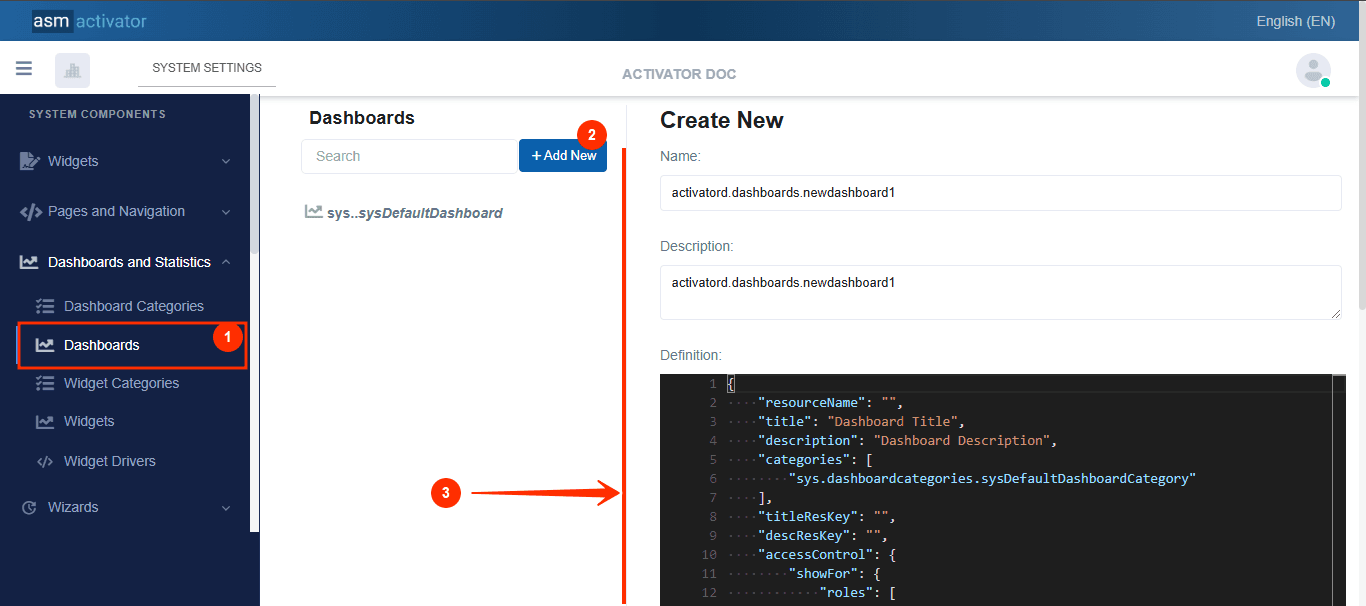This screenshot has width=1366, height=606.
Task: Click the chart icon button beside hamburger
Action: [x=72, y=70]
